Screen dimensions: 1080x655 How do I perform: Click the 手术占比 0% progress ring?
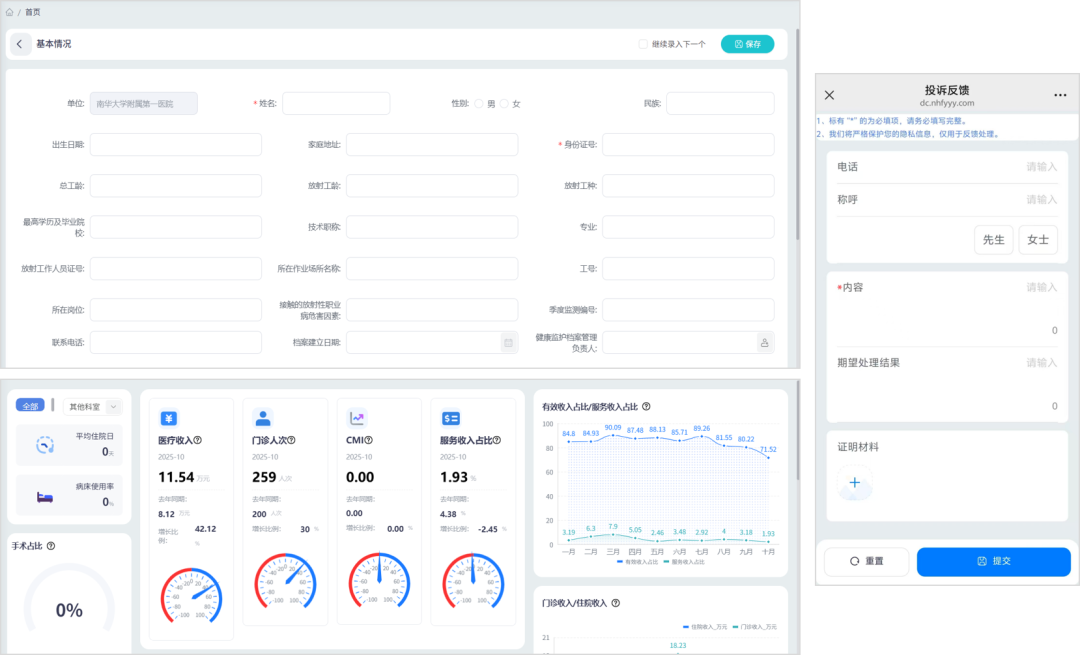(x=69, y=599)
